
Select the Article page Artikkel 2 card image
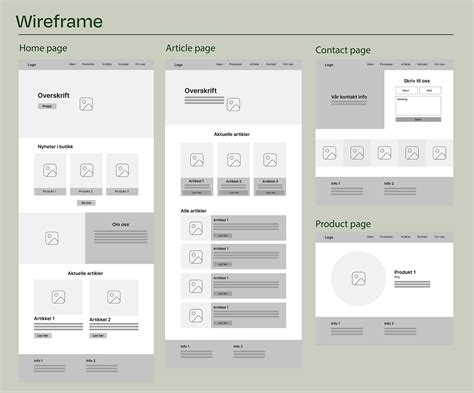[x=234, y=160]
